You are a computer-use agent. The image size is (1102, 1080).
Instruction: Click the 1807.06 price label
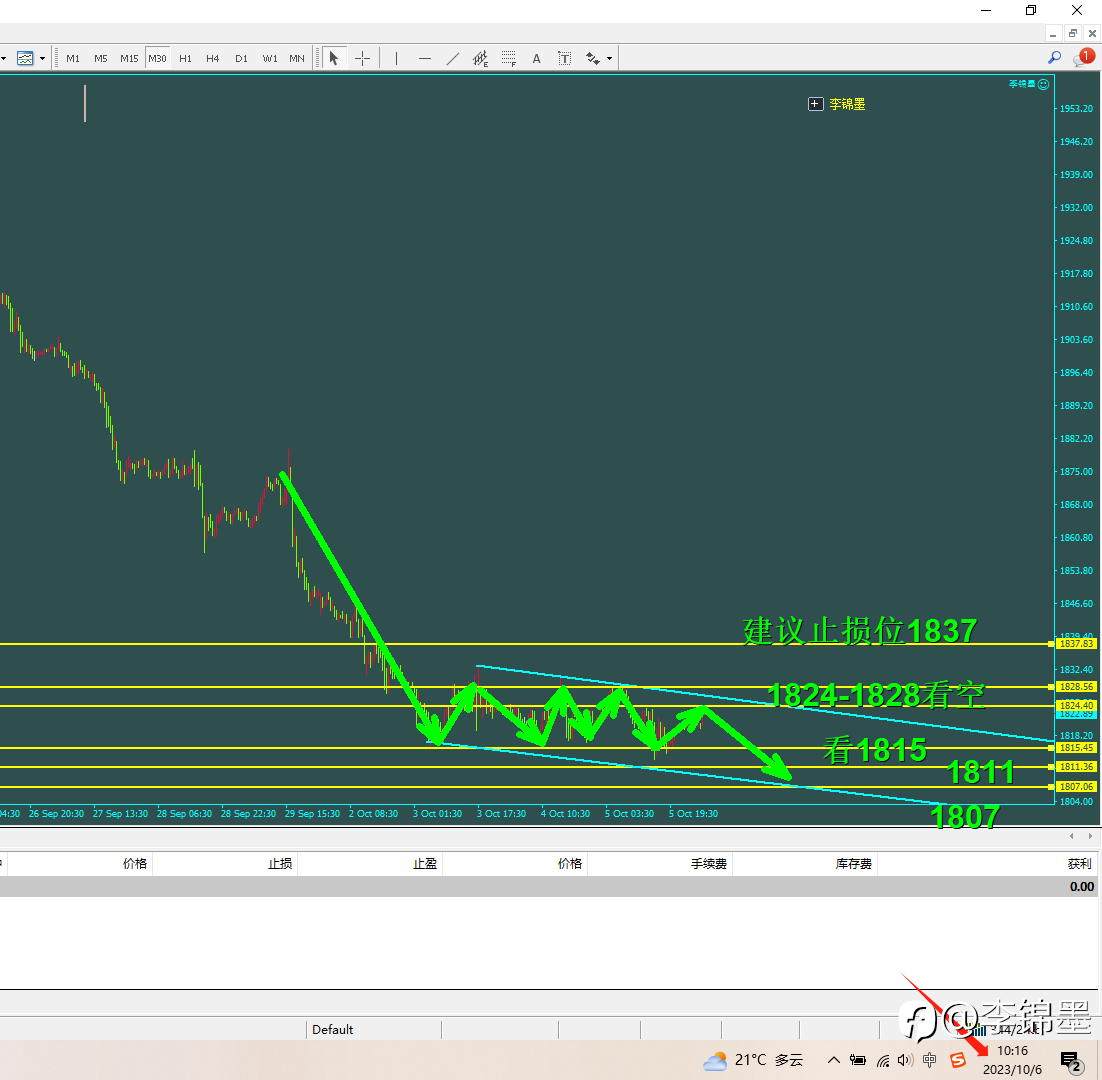click(1076, 786)
